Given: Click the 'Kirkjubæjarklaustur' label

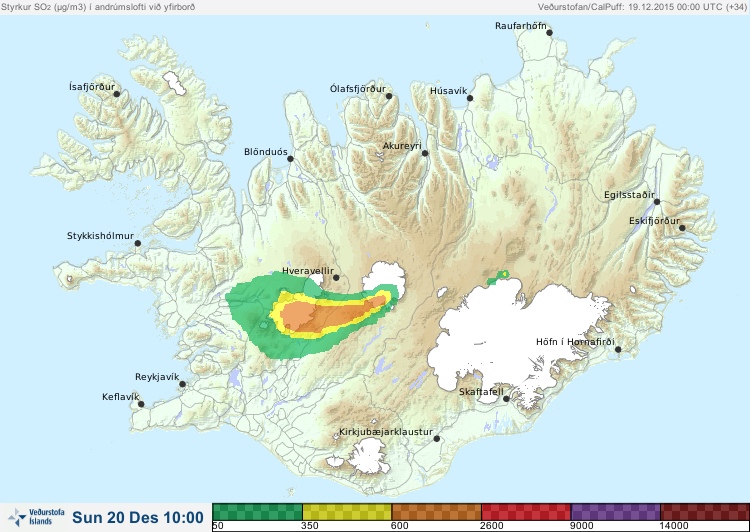Looking at the screenshot, I should (x=386, y=432).
